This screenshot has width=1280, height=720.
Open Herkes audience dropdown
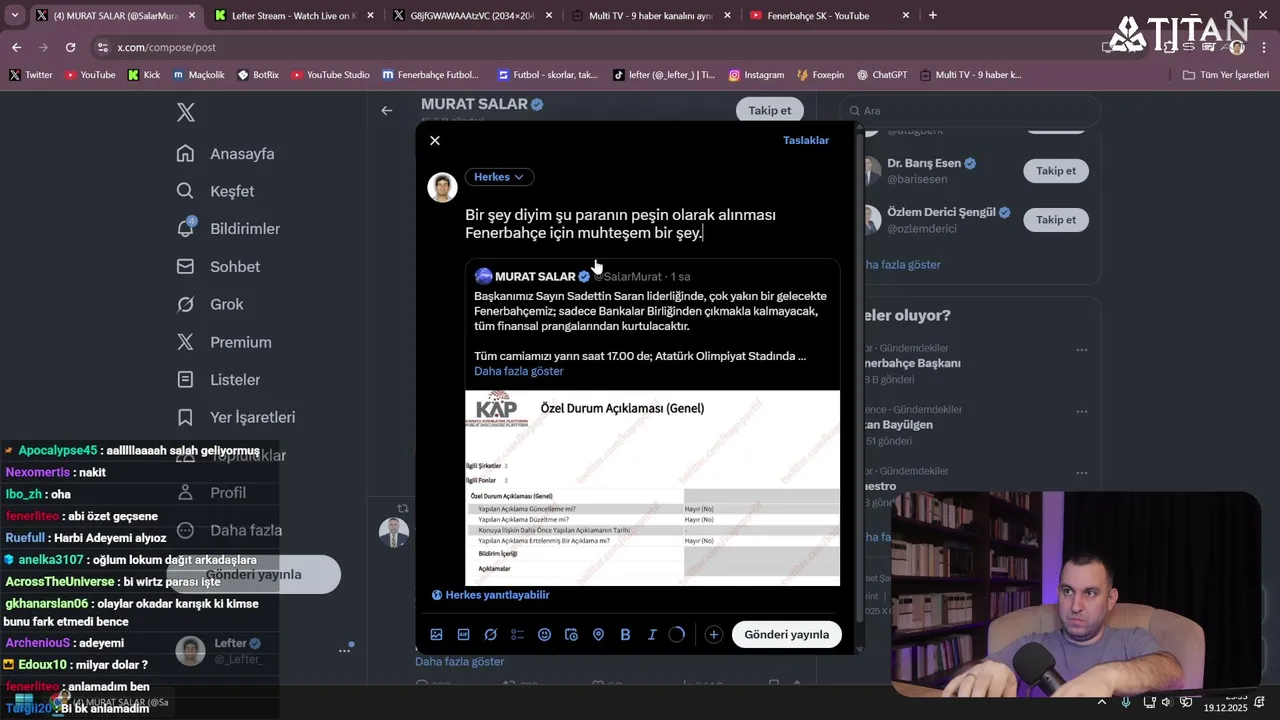click(x=499, y=177)
